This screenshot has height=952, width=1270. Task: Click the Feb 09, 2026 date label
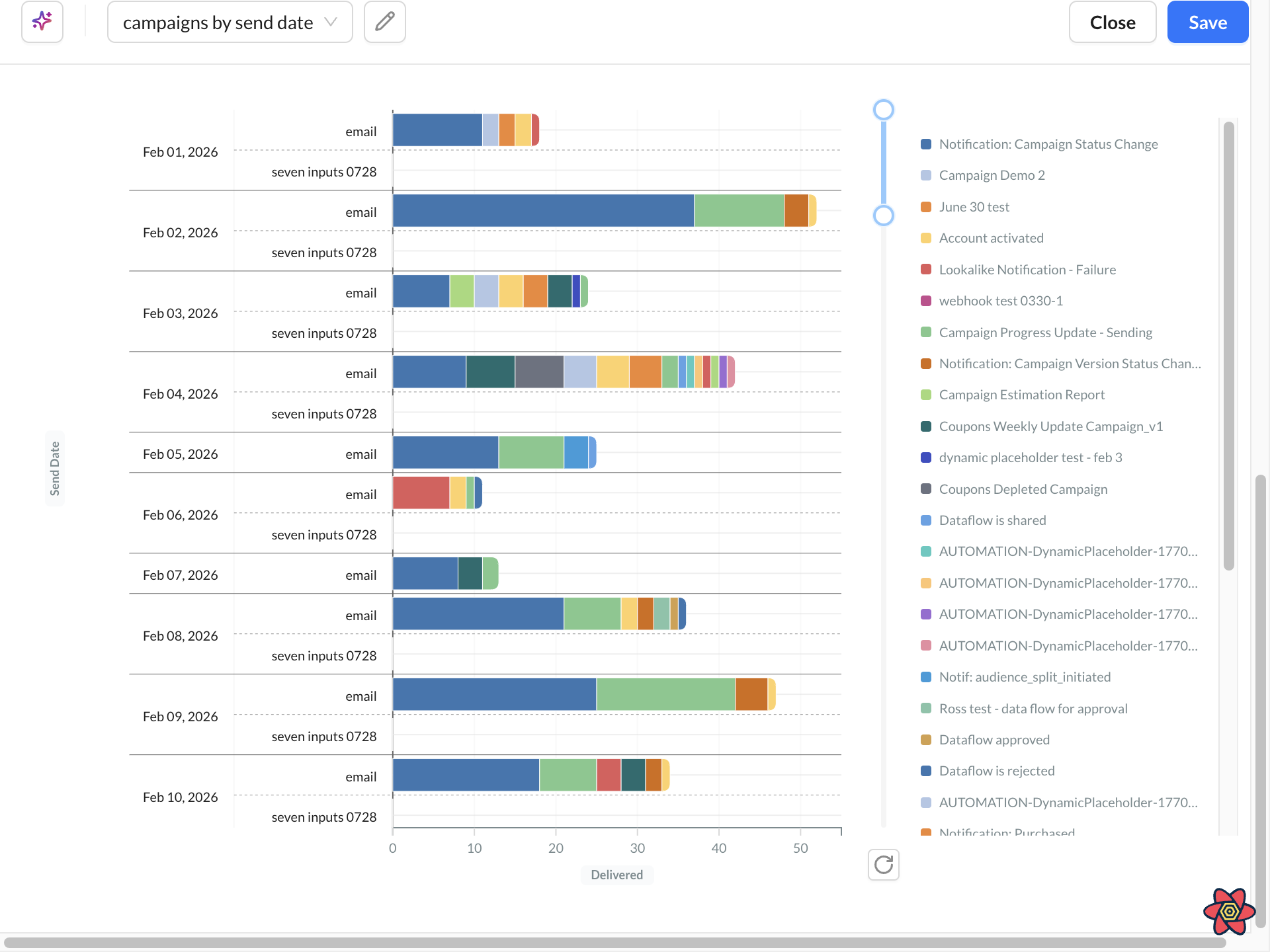(x=180, y=717)
